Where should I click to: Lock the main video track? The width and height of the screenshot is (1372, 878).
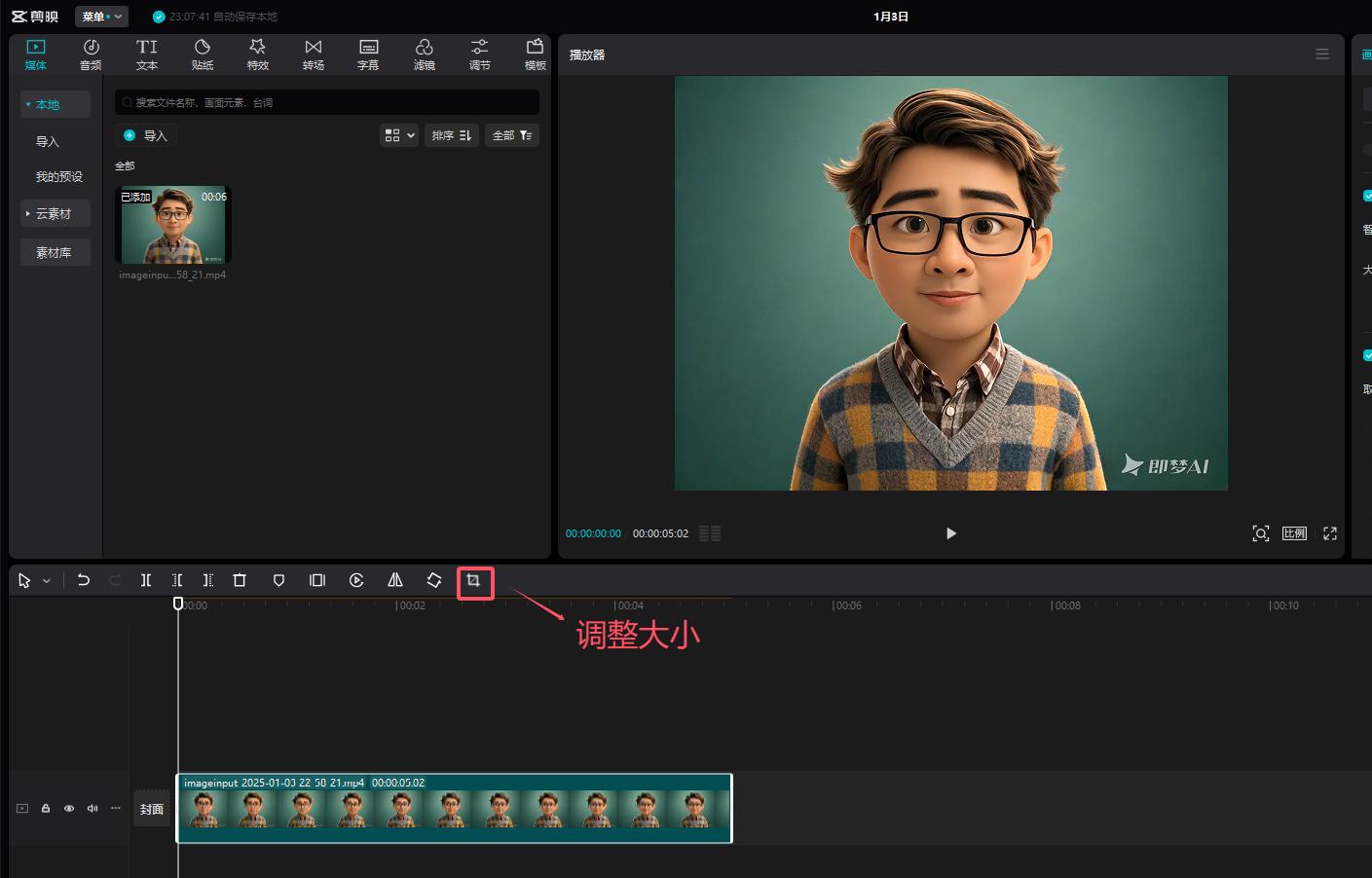coord(46,809)
